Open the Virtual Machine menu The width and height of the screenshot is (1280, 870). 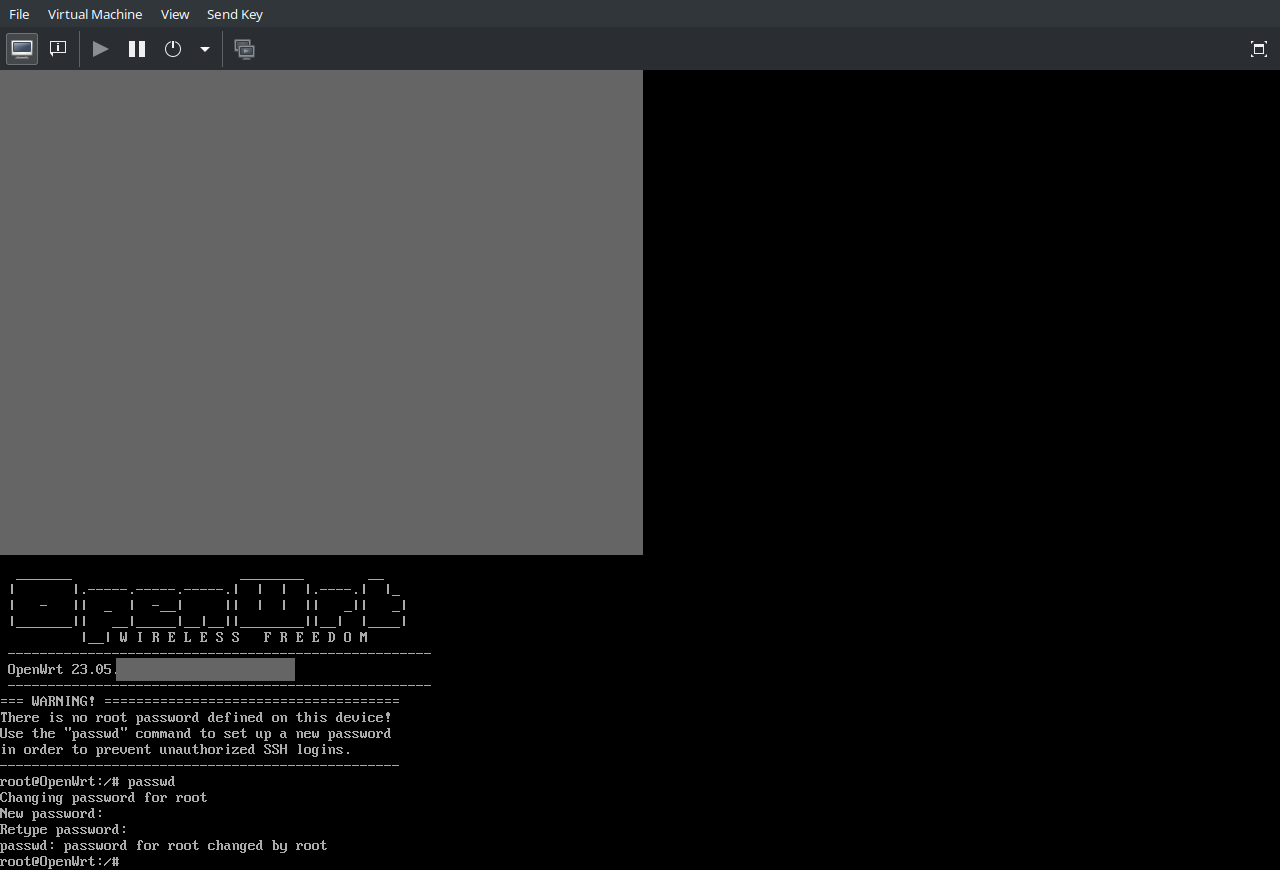(95, 14)
